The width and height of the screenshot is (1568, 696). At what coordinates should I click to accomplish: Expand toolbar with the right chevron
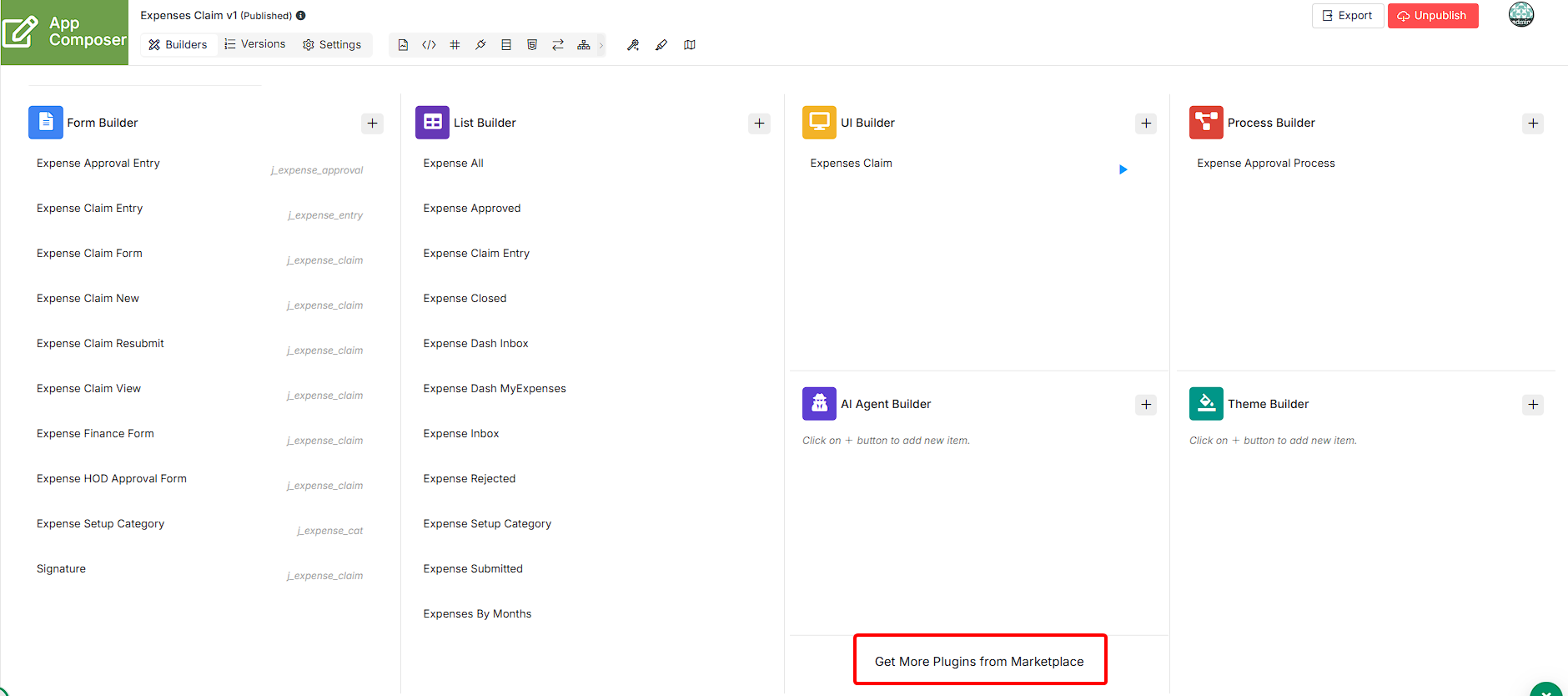point(601,46)
